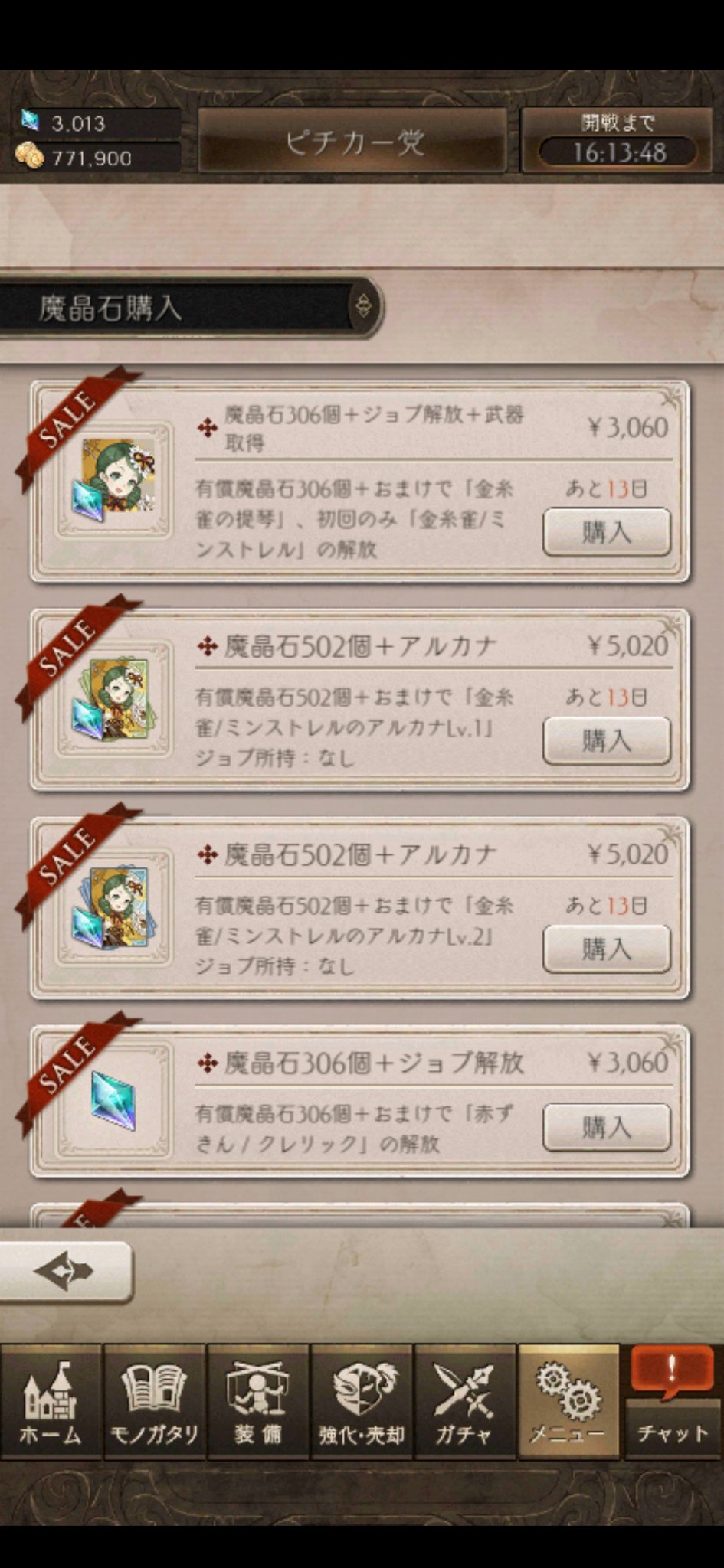Tap the gold coins amount 771,900

[90, 158]
